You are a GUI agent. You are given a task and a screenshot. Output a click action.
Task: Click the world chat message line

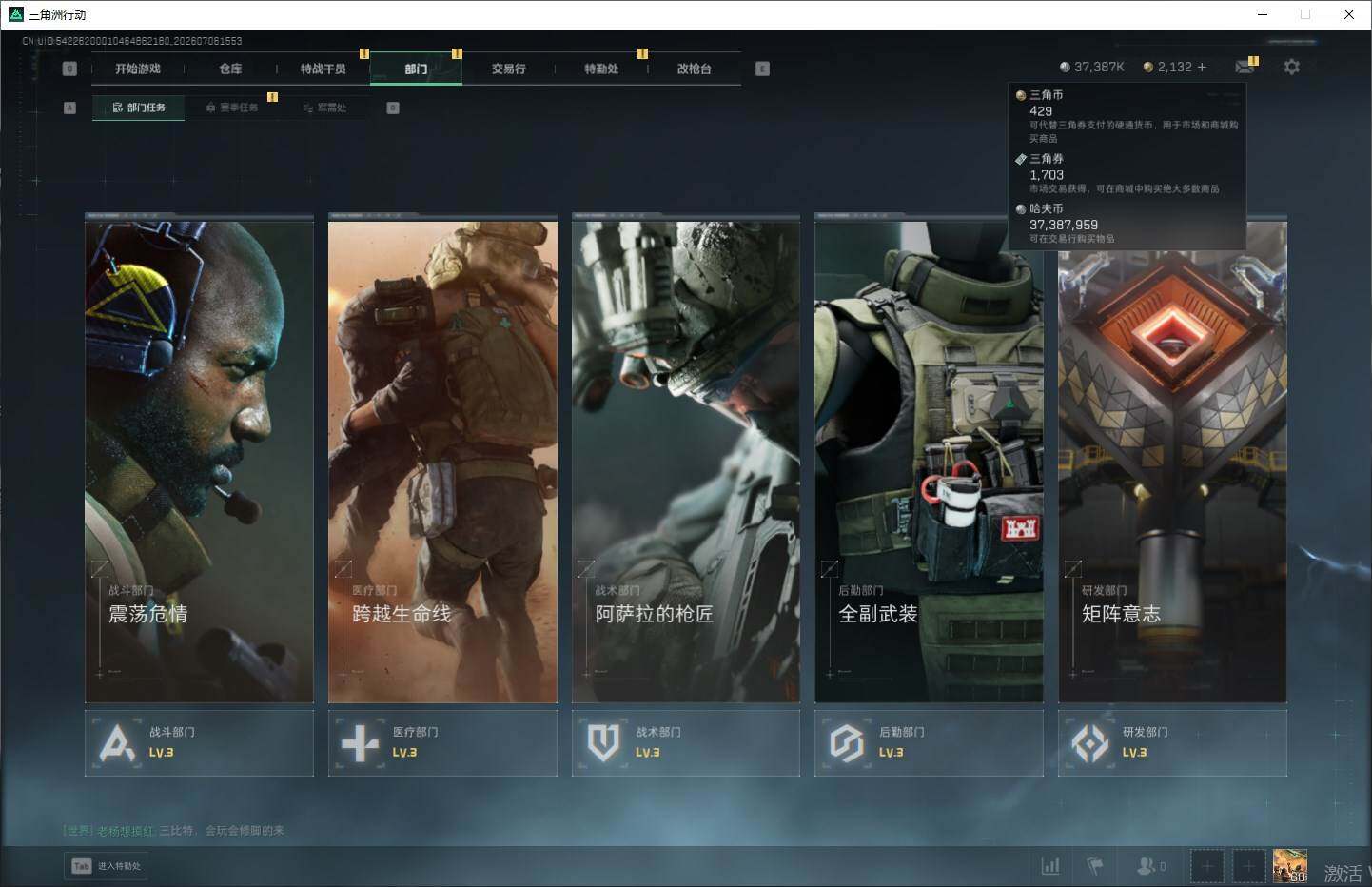point(173,831)
